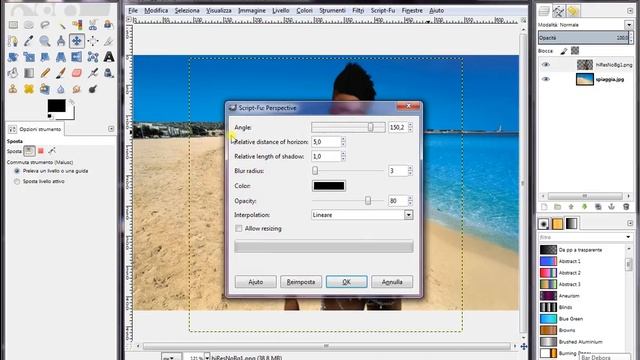Select the Ellipse Select tool
Viewport: 640px width, 360px height.
pos(29,25)
